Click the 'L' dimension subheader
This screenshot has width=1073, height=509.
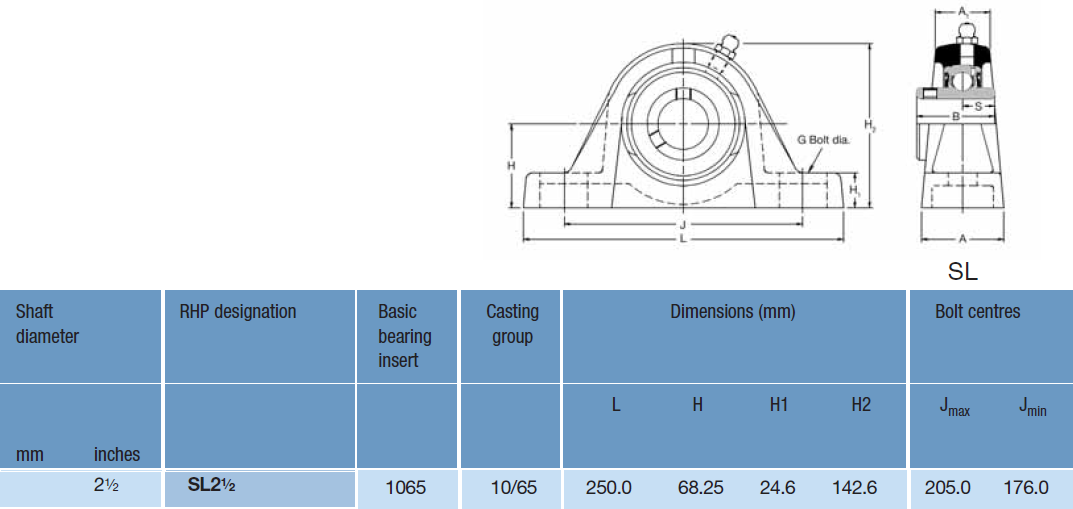click(x=616, y=405)
